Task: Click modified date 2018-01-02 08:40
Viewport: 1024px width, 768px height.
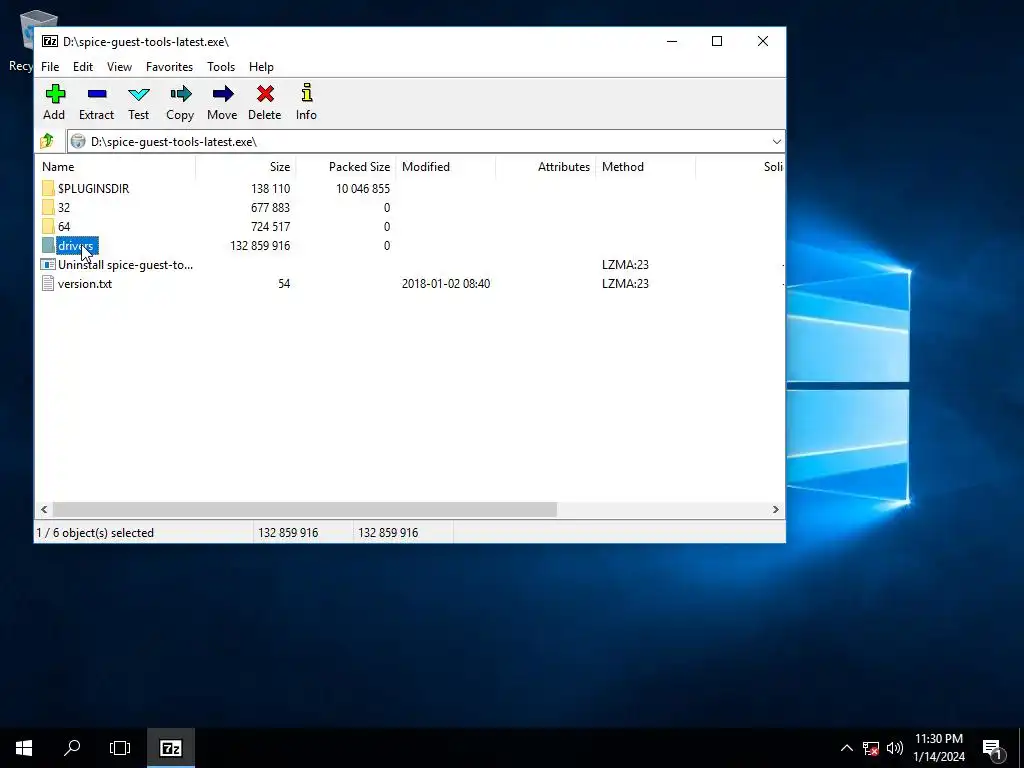Action: click(x=446, y=283)
